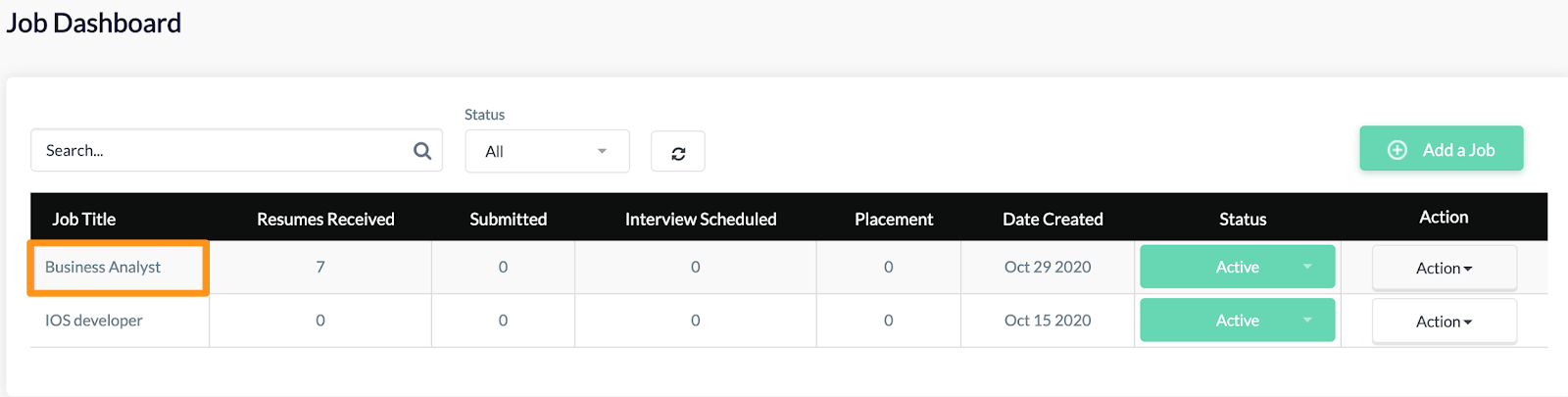Open the IOS developer job link

click(x=94, y=321)
